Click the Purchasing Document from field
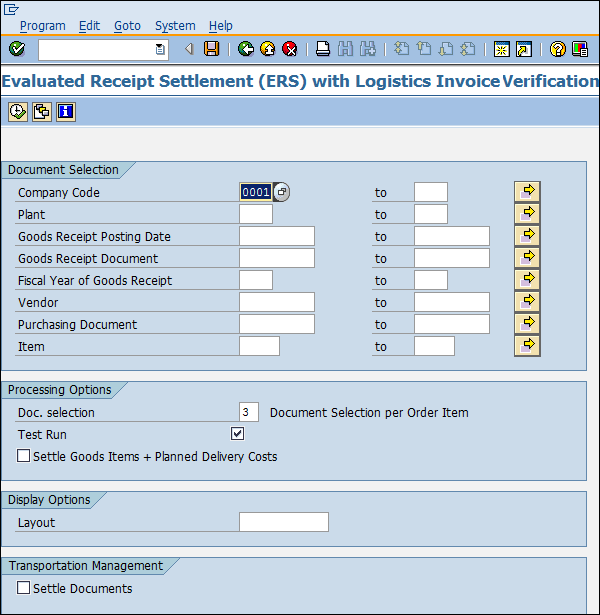The width and height of the screenshot is (600, 615). (x=277, y=324)
